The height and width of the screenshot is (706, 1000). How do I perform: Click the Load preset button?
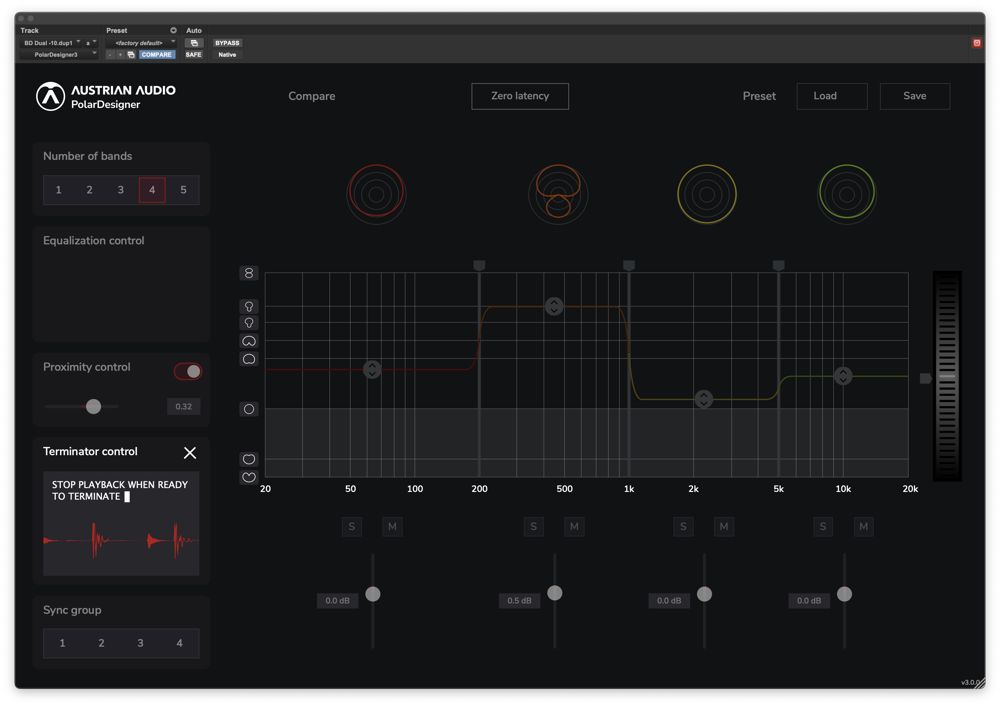coord(831,96)
